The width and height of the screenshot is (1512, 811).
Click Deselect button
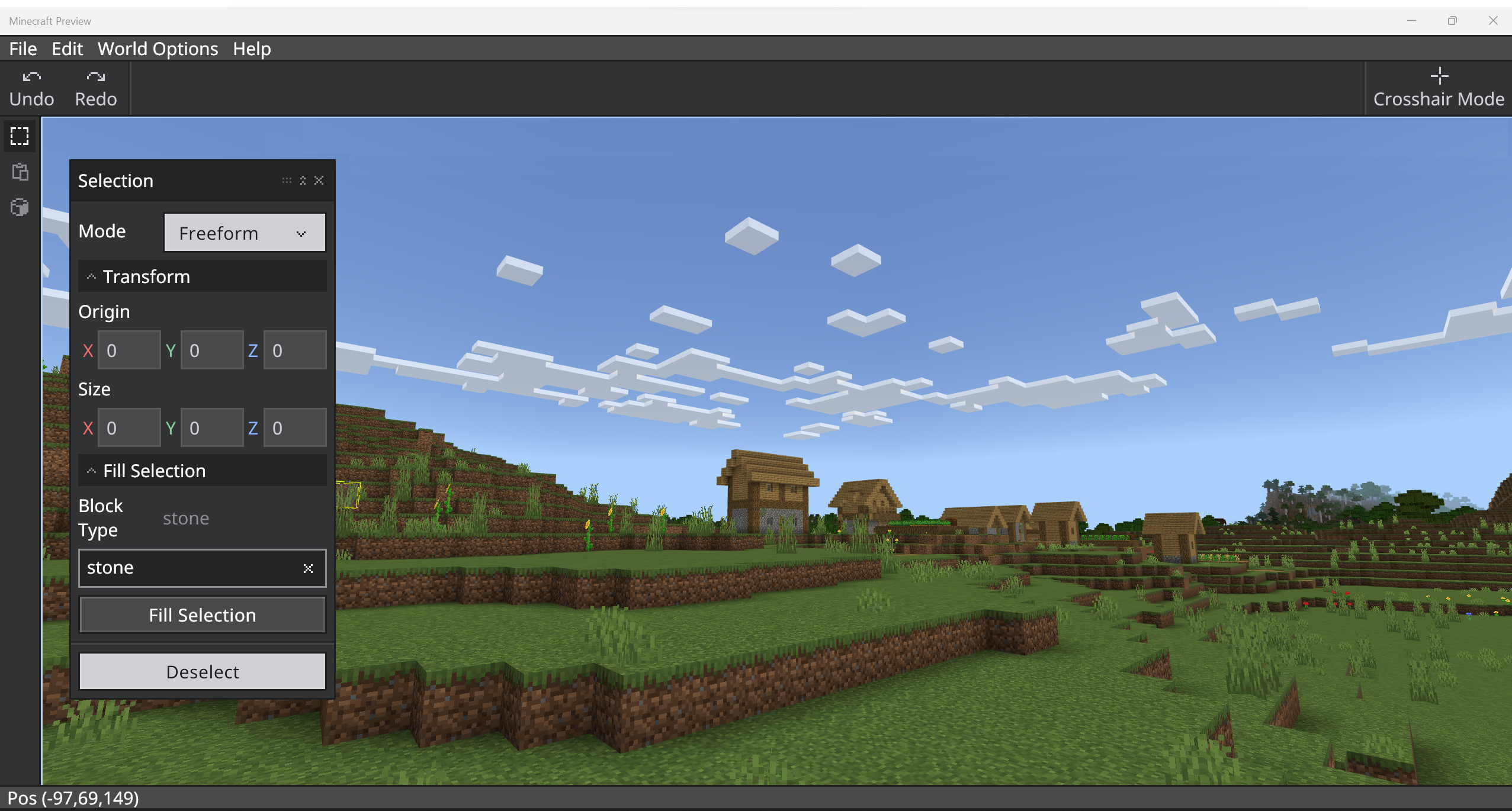pos(202,672)
